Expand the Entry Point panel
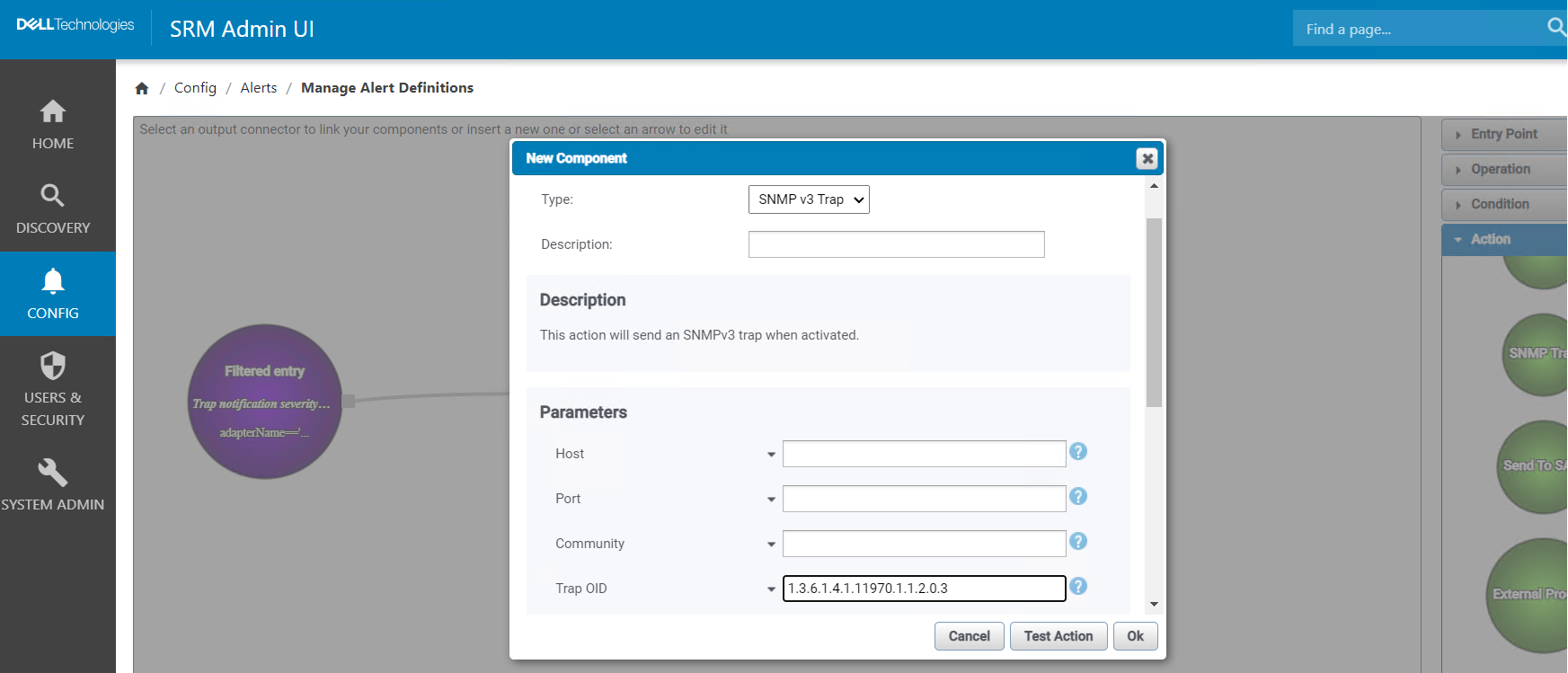The width and height of the screenshot is (1568, 673). (x=1505, y=134)
